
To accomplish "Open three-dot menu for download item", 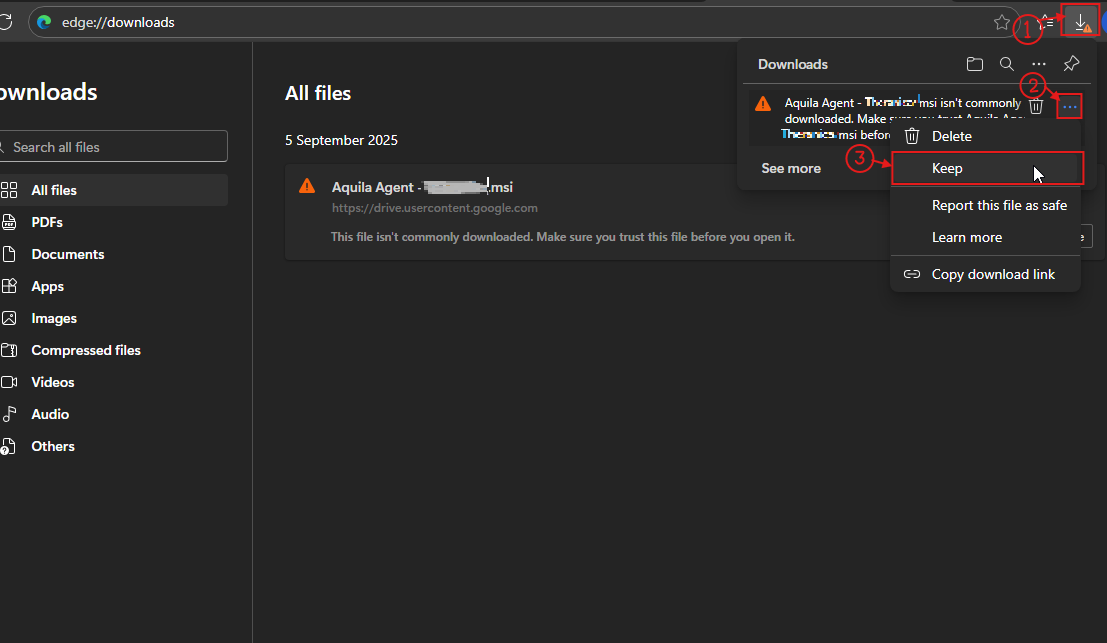I will 1070,106.
